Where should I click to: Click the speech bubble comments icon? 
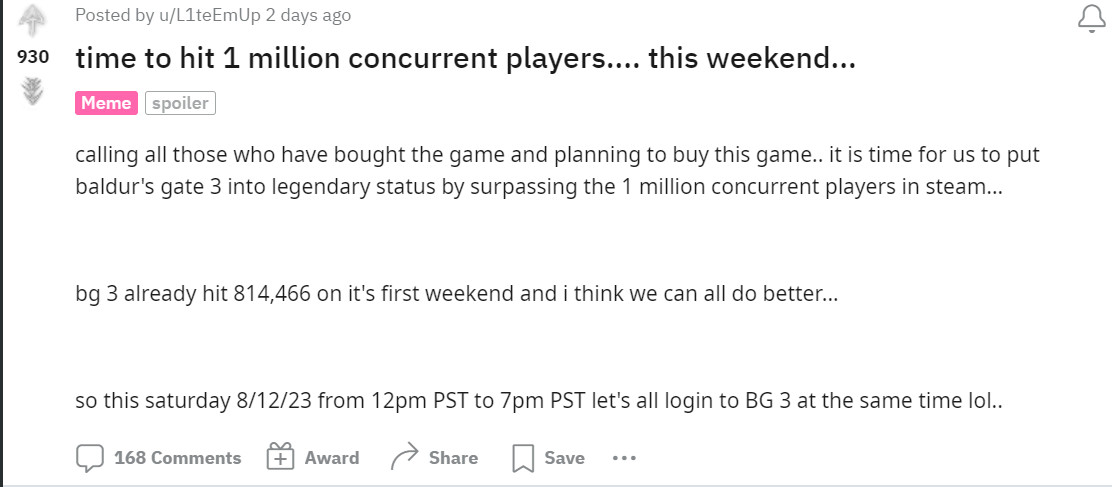point(90,458)
